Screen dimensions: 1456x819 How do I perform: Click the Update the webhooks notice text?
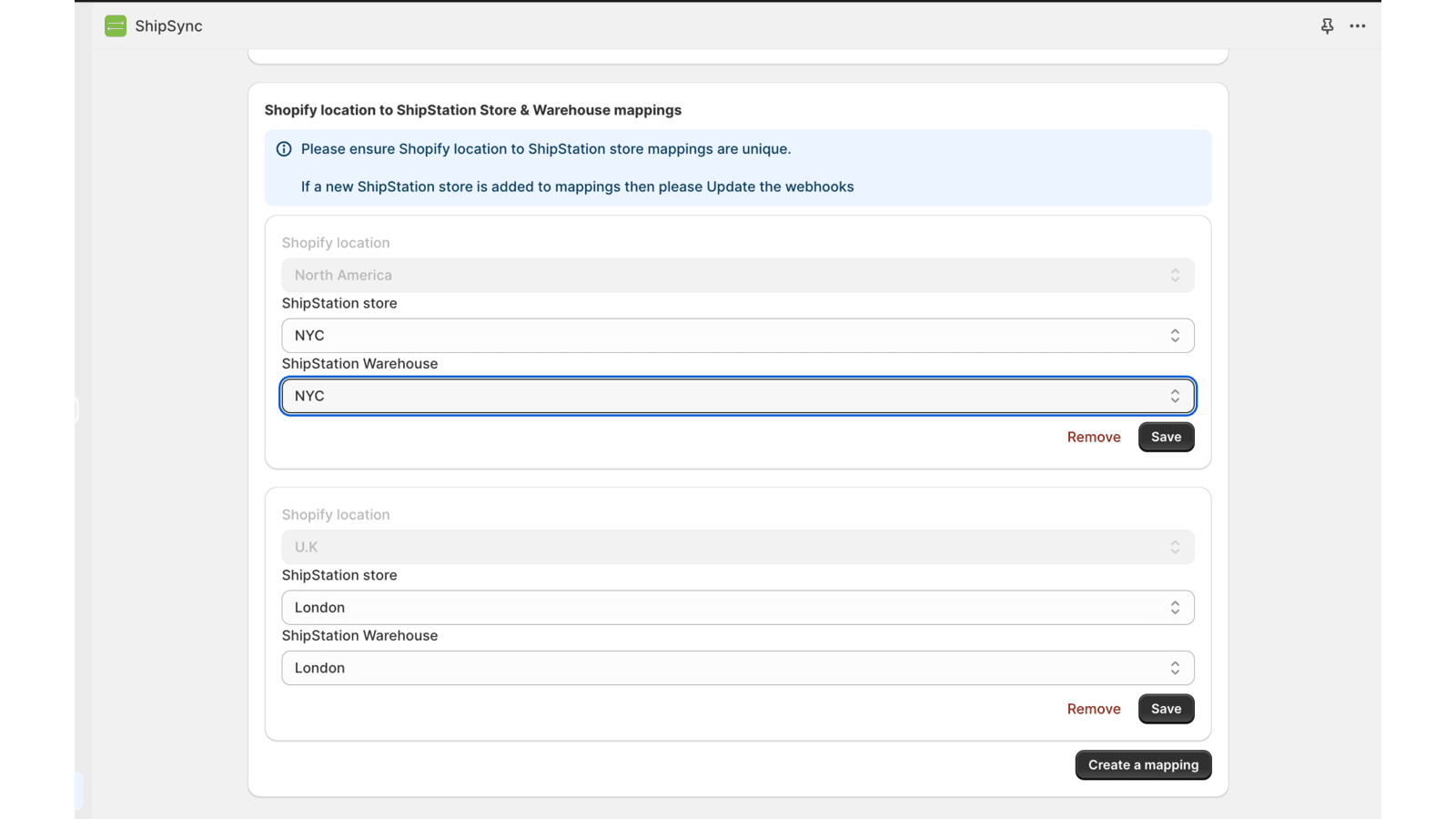[x=577, y=187]
